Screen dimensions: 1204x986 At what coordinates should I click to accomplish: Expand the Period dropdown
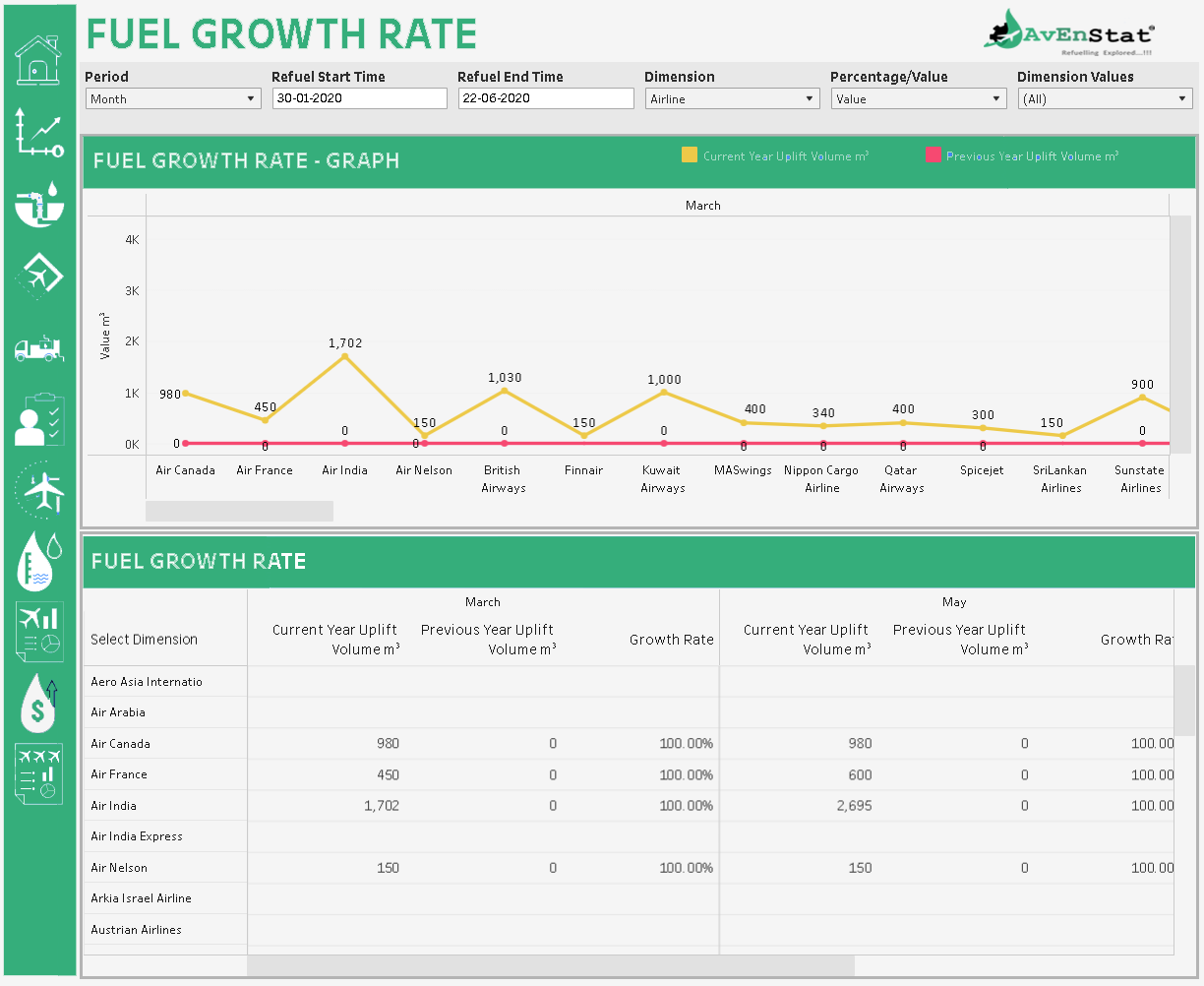pos(172,98)
